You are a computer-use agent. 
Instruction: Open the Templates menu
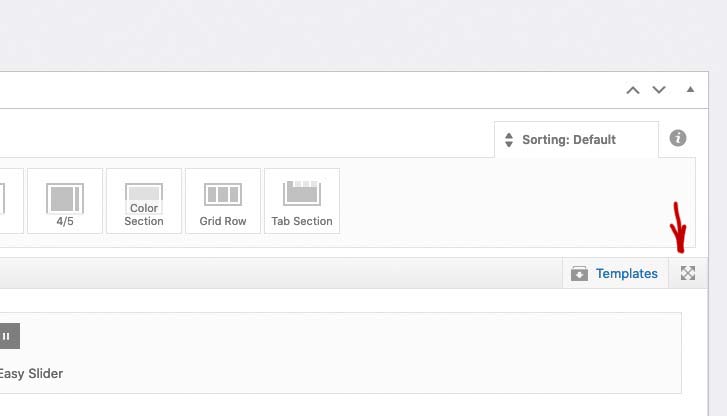tap(615, 273)
